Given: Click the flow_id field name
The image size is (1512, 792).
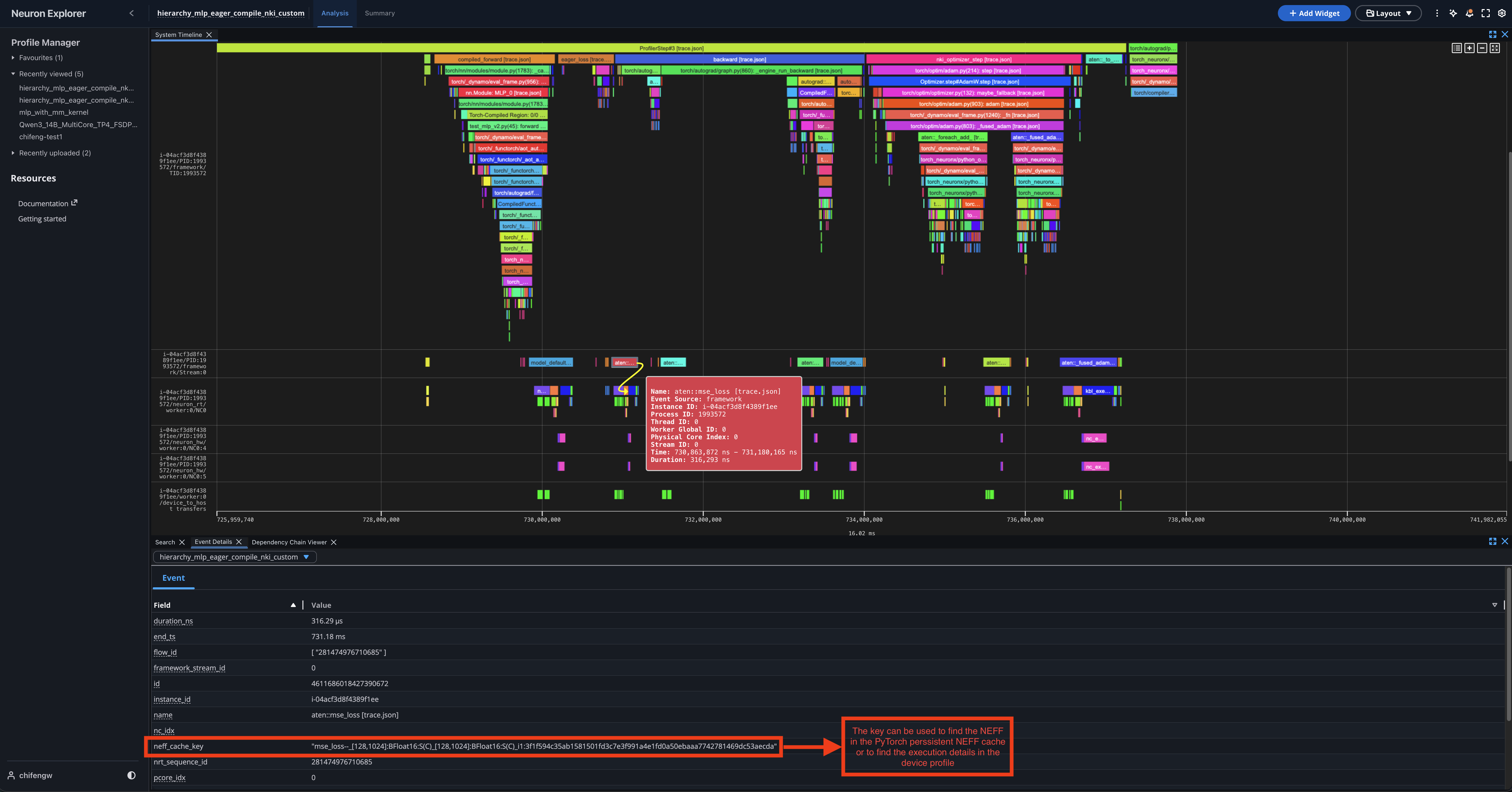Looking at the screenshot, I should 165,652.
